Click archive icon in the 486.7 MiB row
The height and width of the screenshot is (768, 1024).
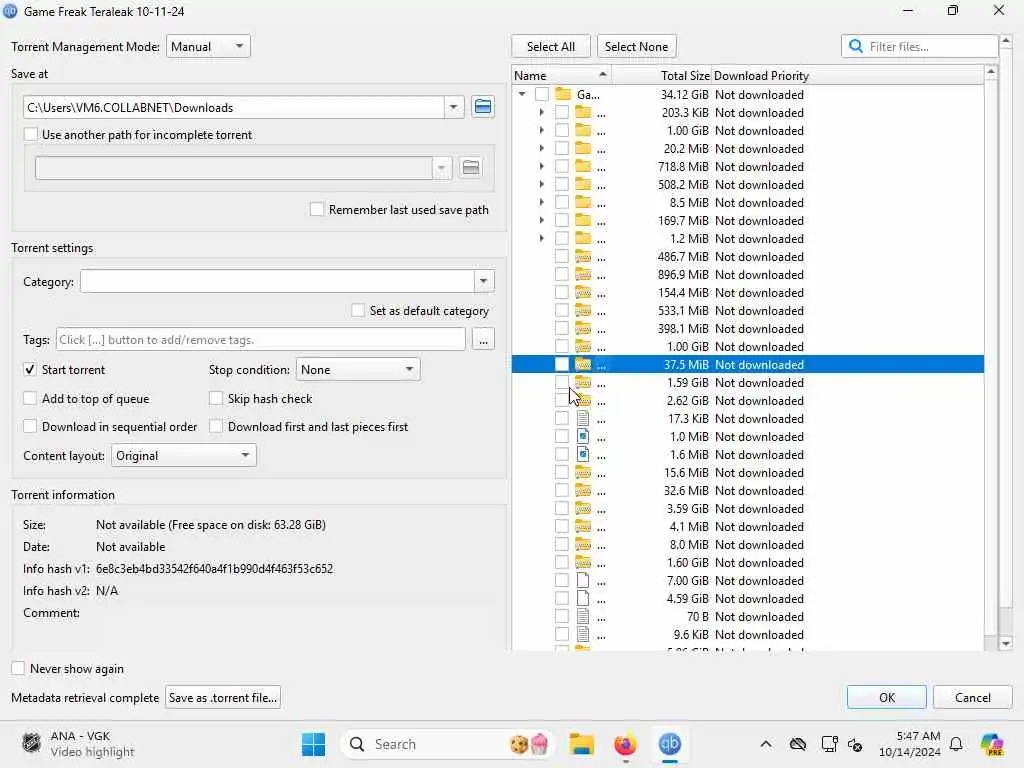tap(583, 257)
